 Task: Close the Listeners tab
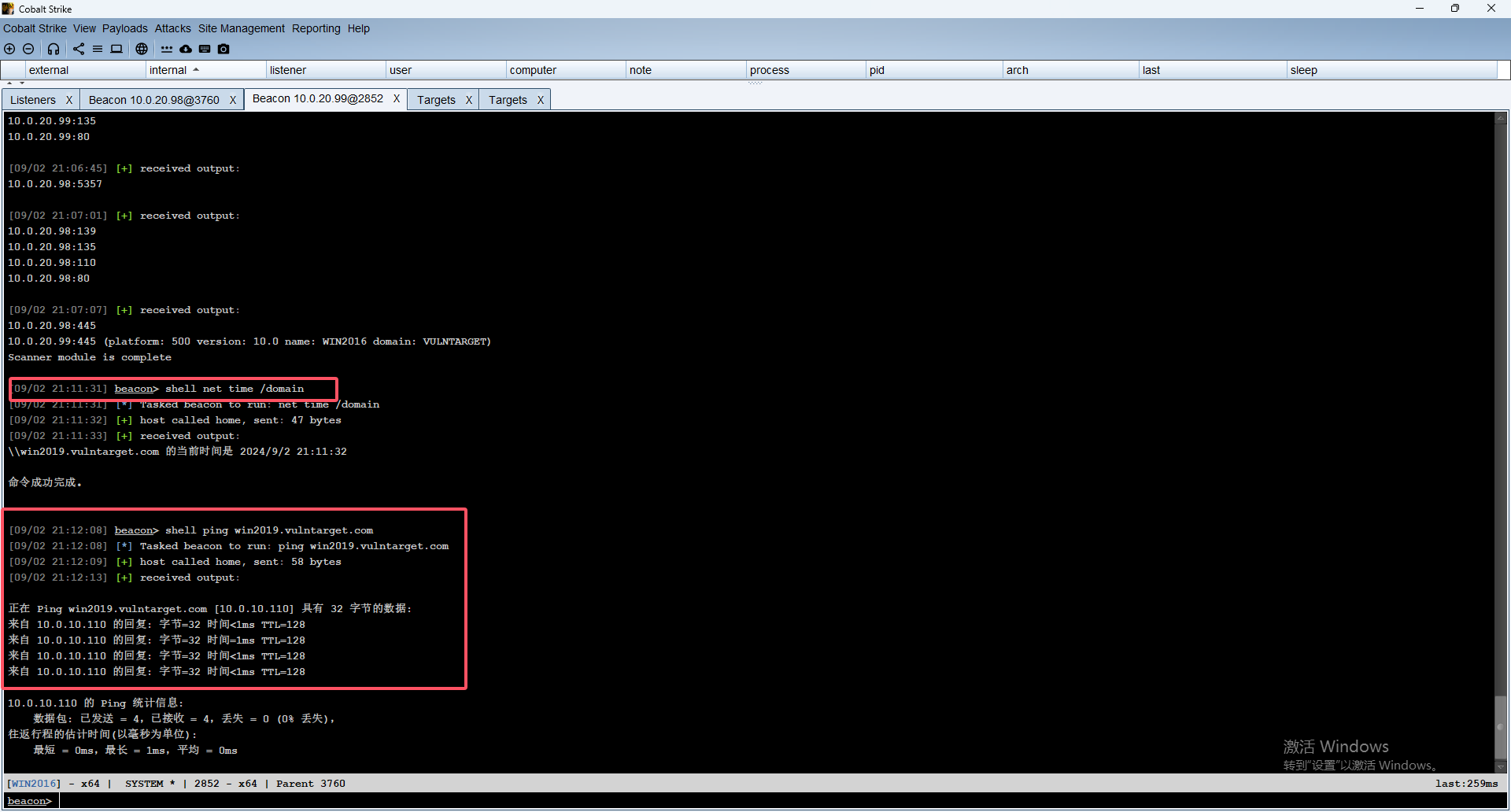coord(69,100)
